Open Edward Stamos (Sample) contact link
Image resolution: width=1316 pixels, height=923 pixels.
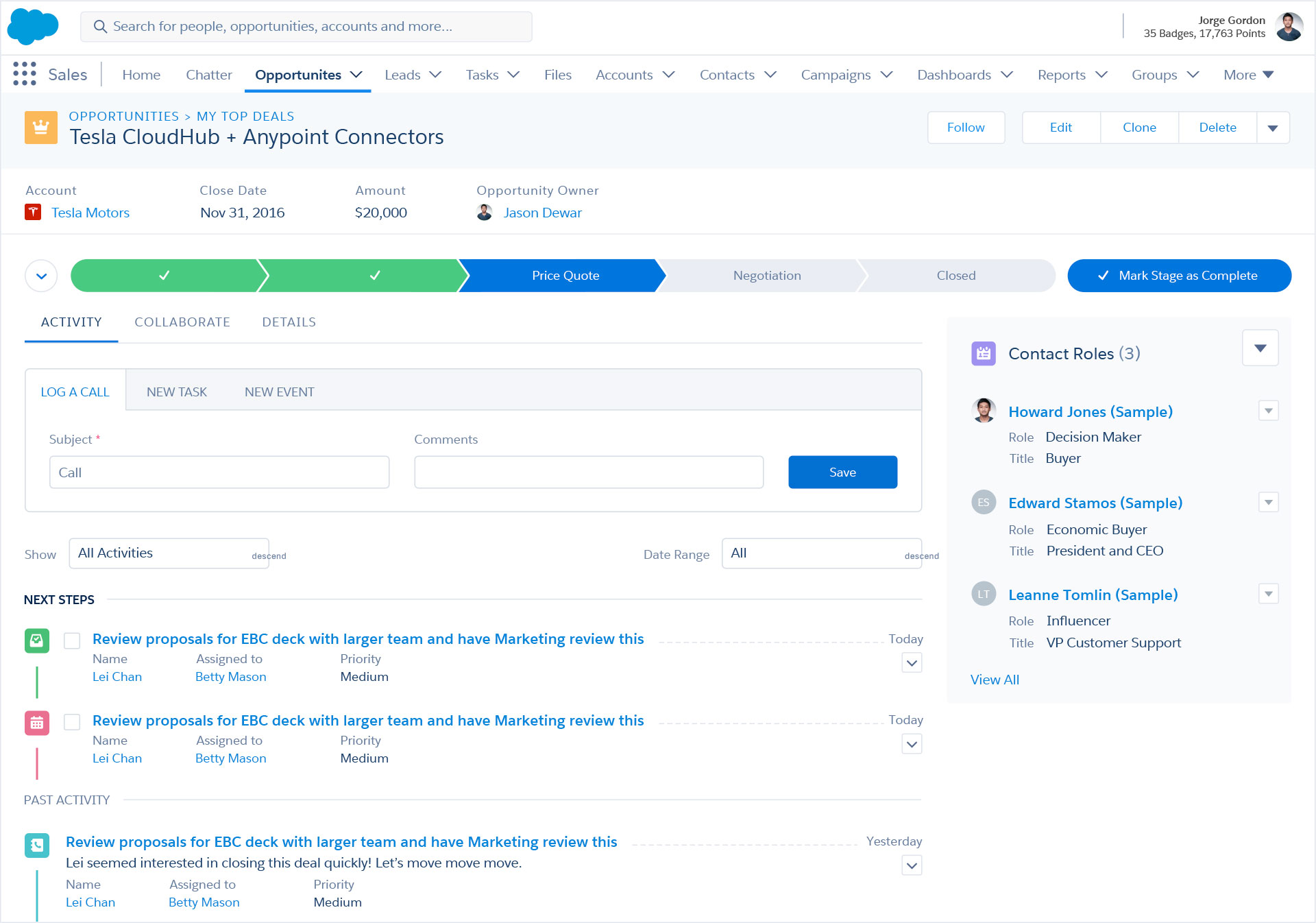1095,503
